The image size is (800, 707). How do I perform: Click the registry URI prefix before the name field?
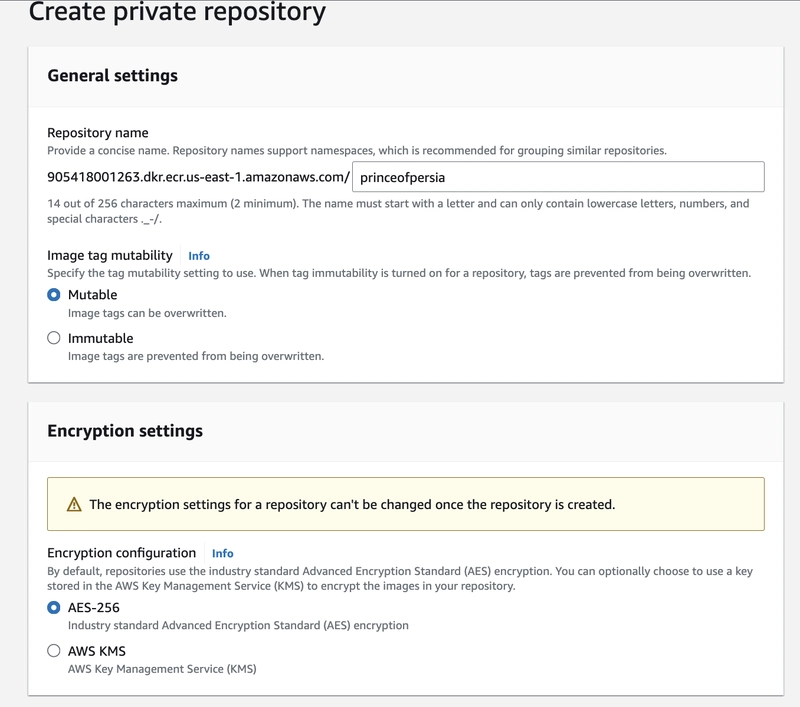(198, 177)
